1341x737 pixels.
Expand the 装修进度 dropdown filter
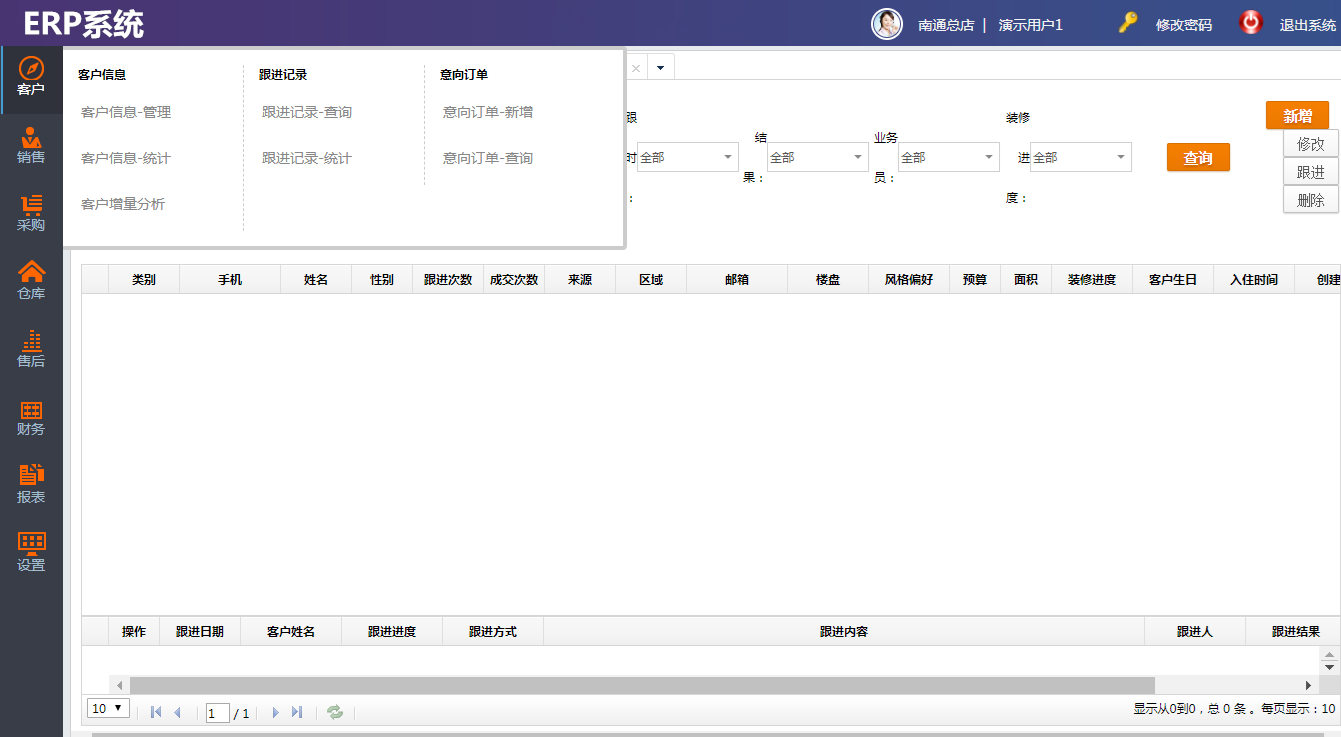coord(1121,158)
